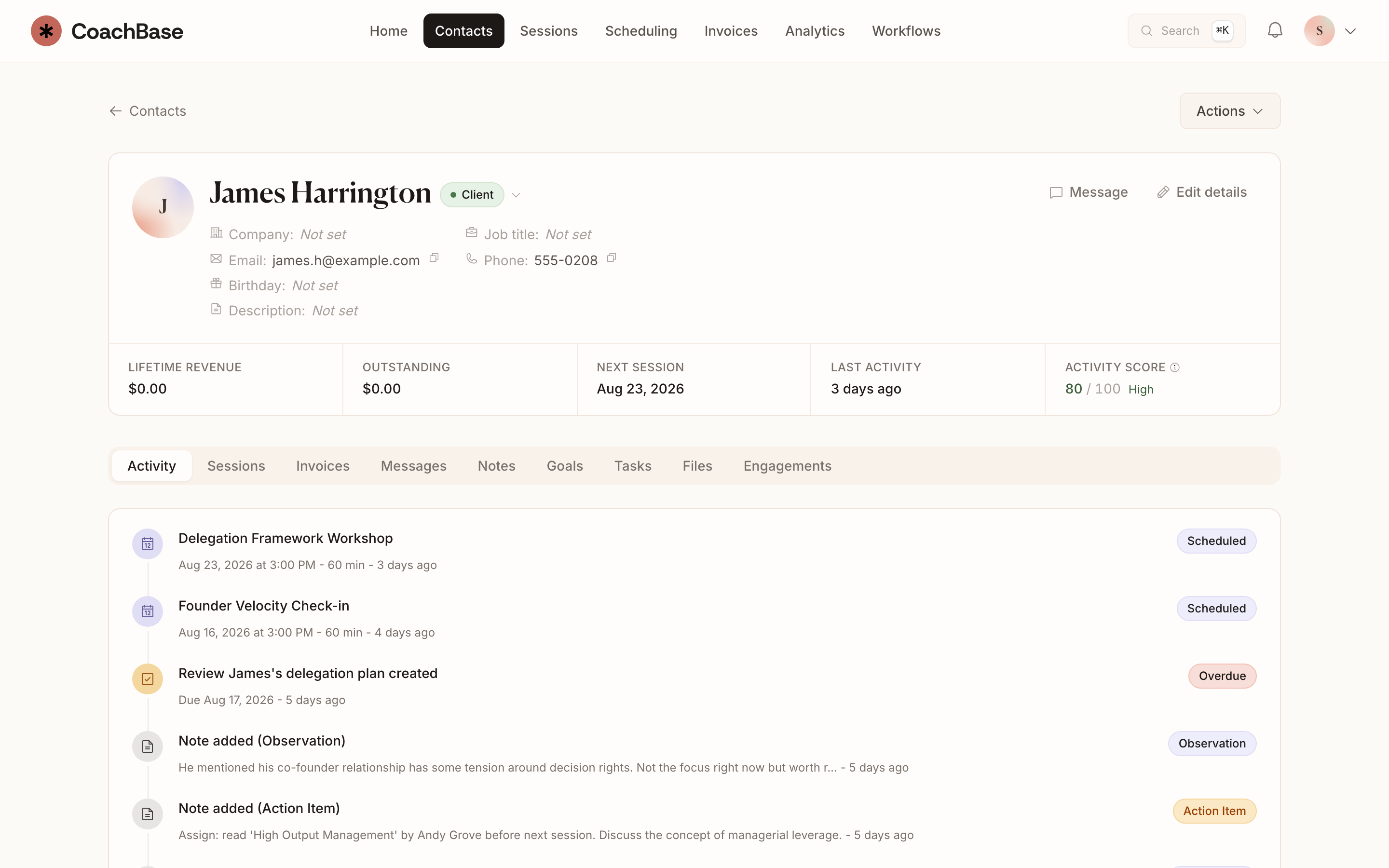The image size is (1389, 868).
Task: Open the Notes tab
Action: [496, 465]
